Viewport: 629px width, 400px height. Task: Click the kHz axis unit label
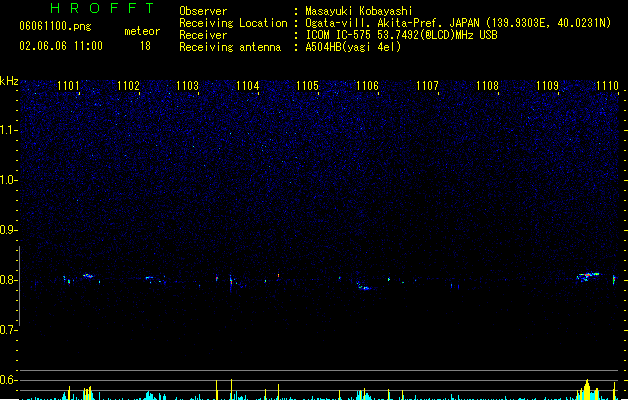[x=9, y=81]
